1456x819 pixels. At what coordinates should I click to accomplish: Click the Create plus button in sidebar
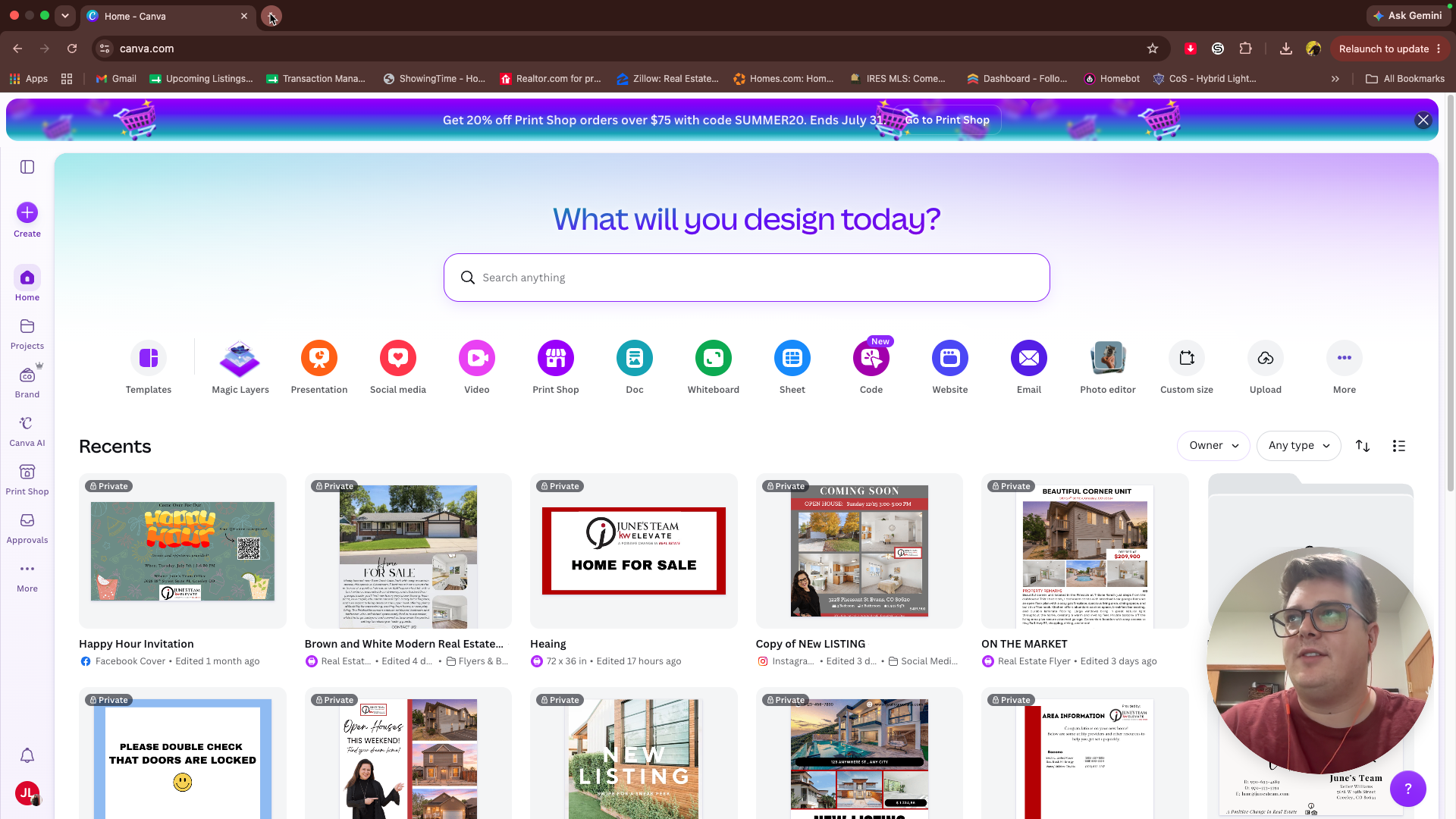(27, 212)
